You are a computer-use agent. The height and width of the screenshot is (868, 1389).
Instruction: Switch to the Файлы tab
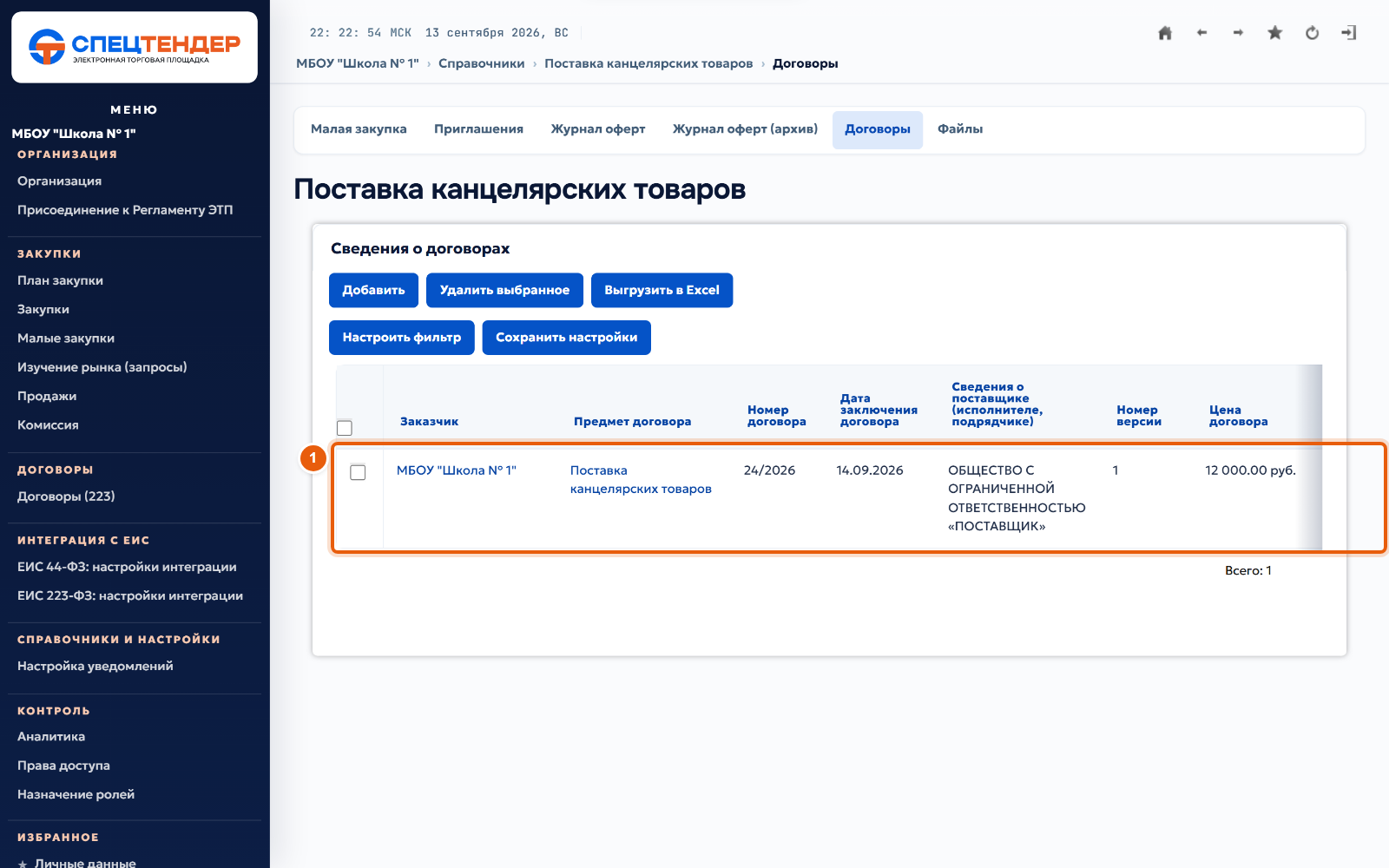pos(960,129)
